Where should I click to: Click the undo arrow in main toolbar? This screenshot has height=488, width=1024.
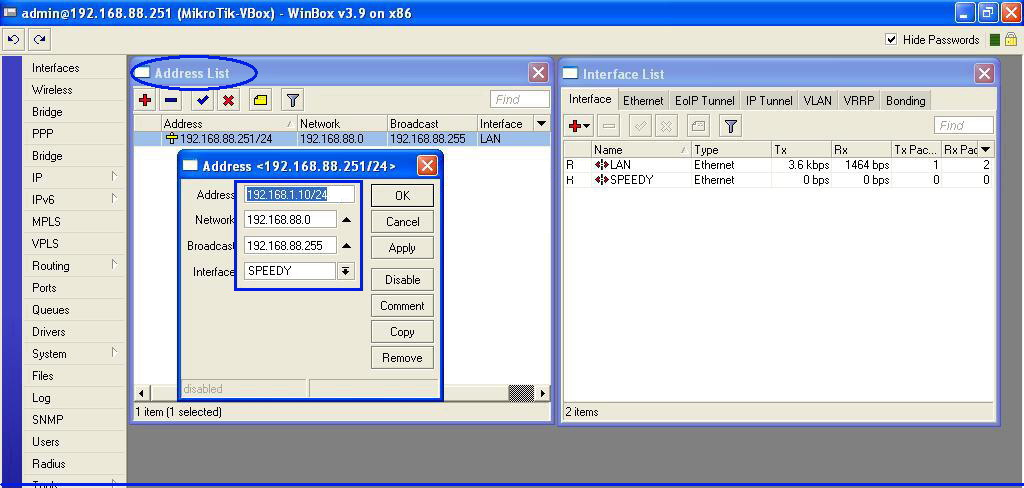point(13,40)
